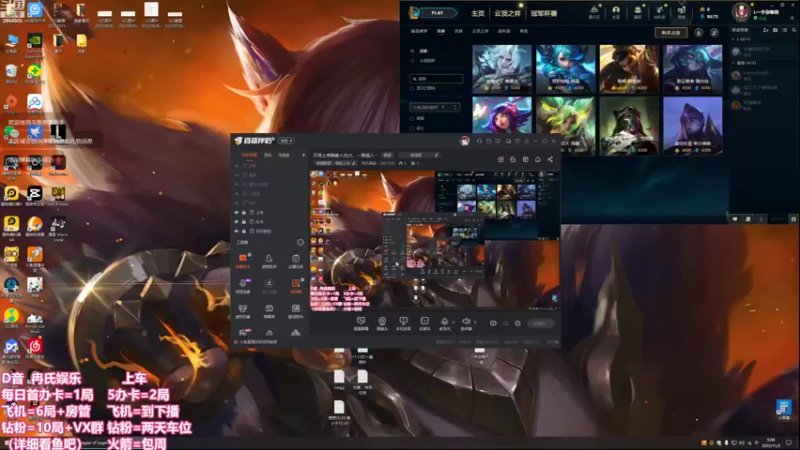Click the 购买点券 button in the store

pyautogui.click(x=671, y=33)
